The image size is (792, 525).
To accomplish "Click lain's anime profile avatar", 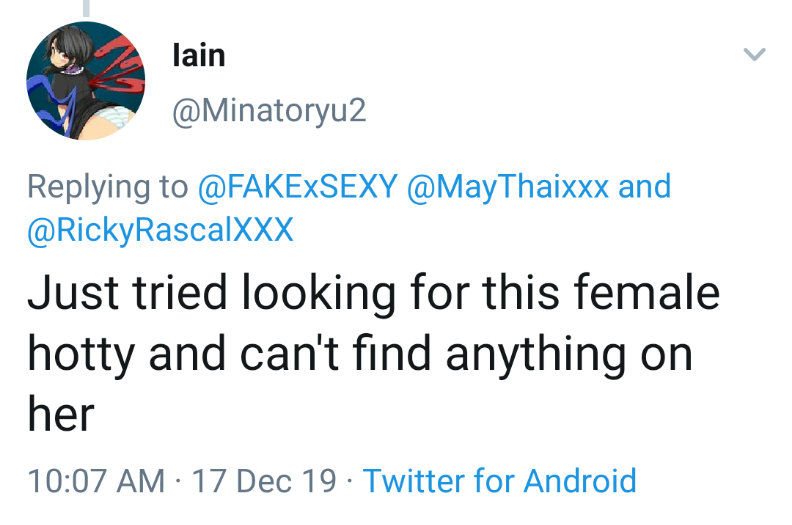I will [x=87, y=81].
